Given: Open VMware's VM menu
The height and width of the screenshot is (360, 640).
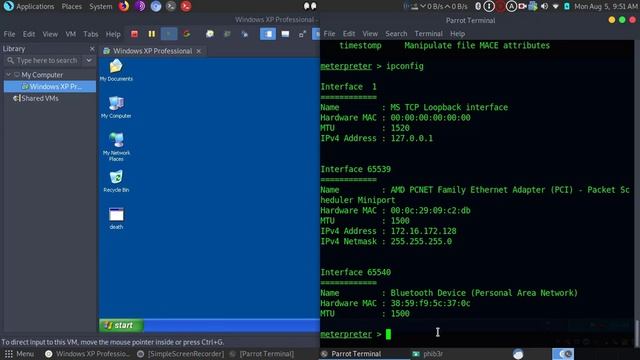Looking at the screenshot, I should tap(71, 34).
